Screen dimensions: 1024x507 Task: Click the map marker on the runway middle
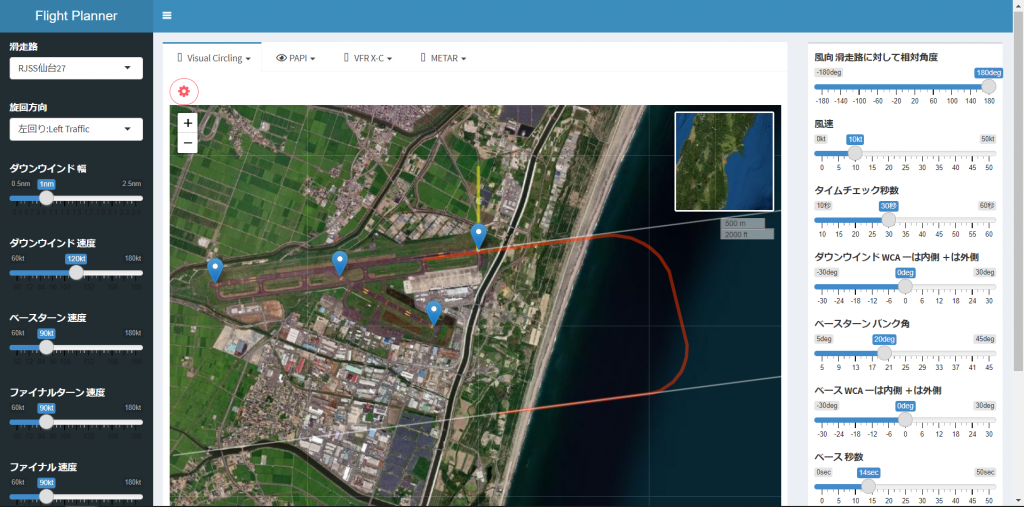pos(340,262)
